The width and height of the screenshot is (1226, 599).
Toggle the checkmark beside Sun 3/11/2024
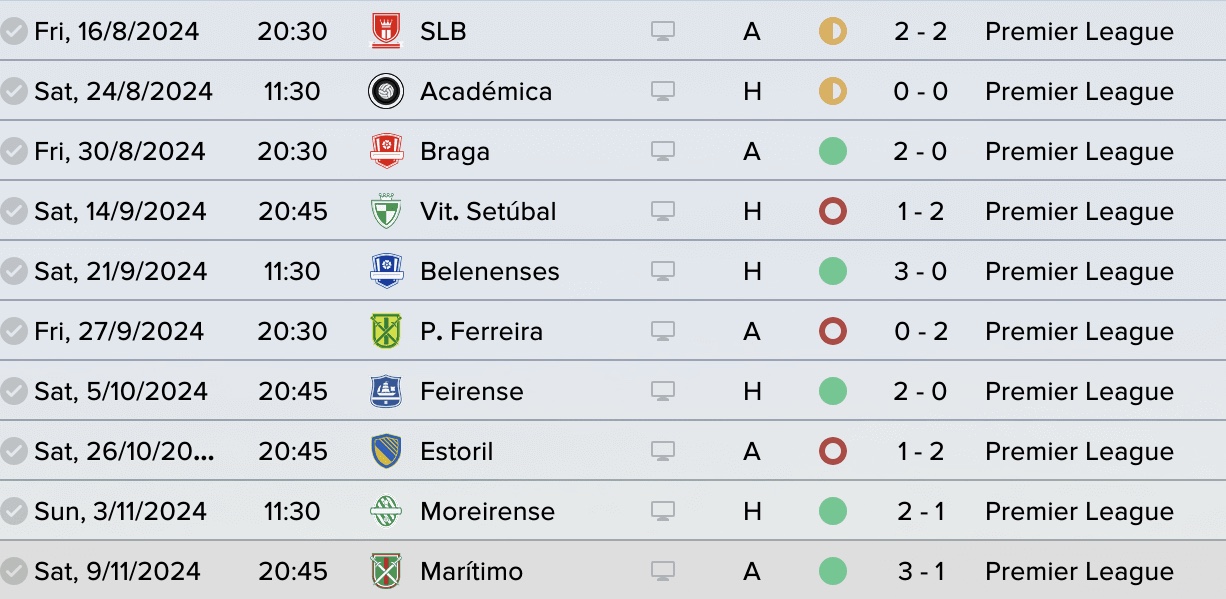coord(14,511)
